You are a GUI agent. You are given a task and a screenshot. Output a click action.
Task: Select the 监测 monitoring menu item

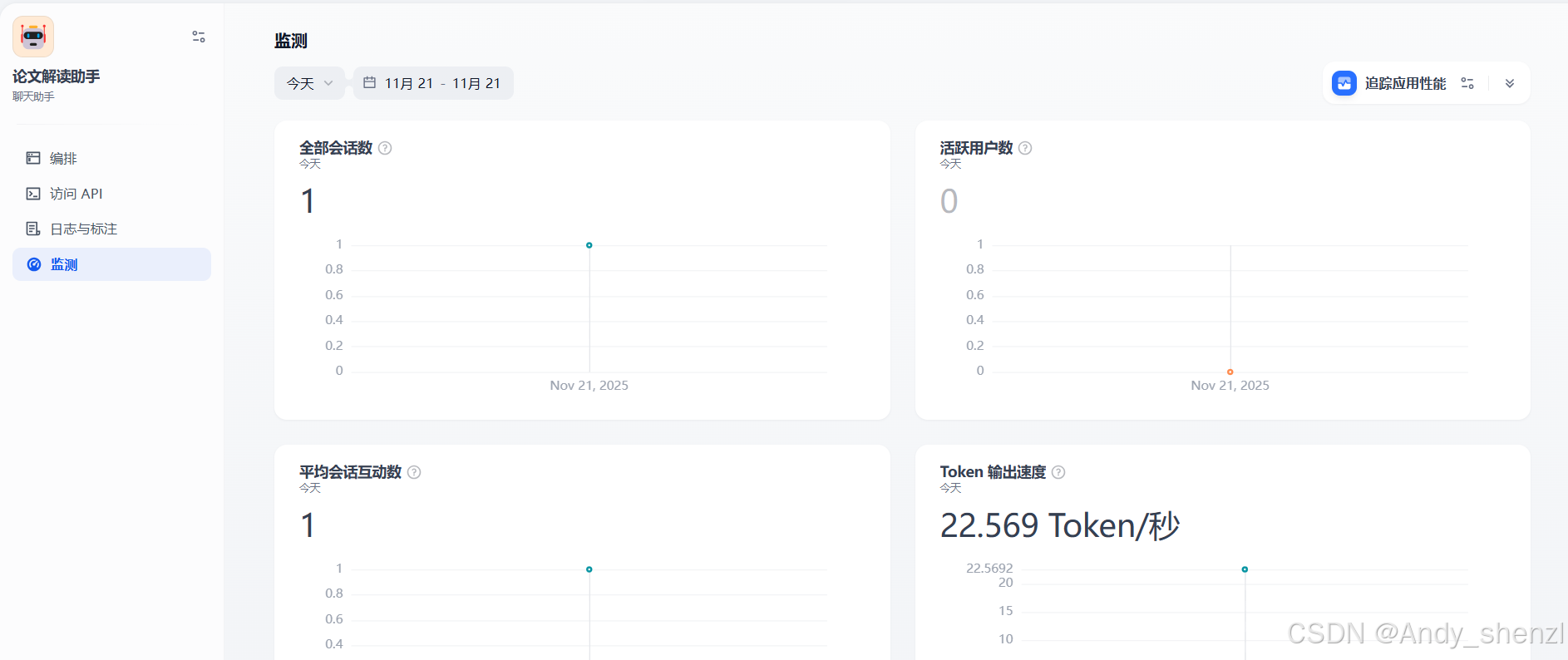coord(111,264)
